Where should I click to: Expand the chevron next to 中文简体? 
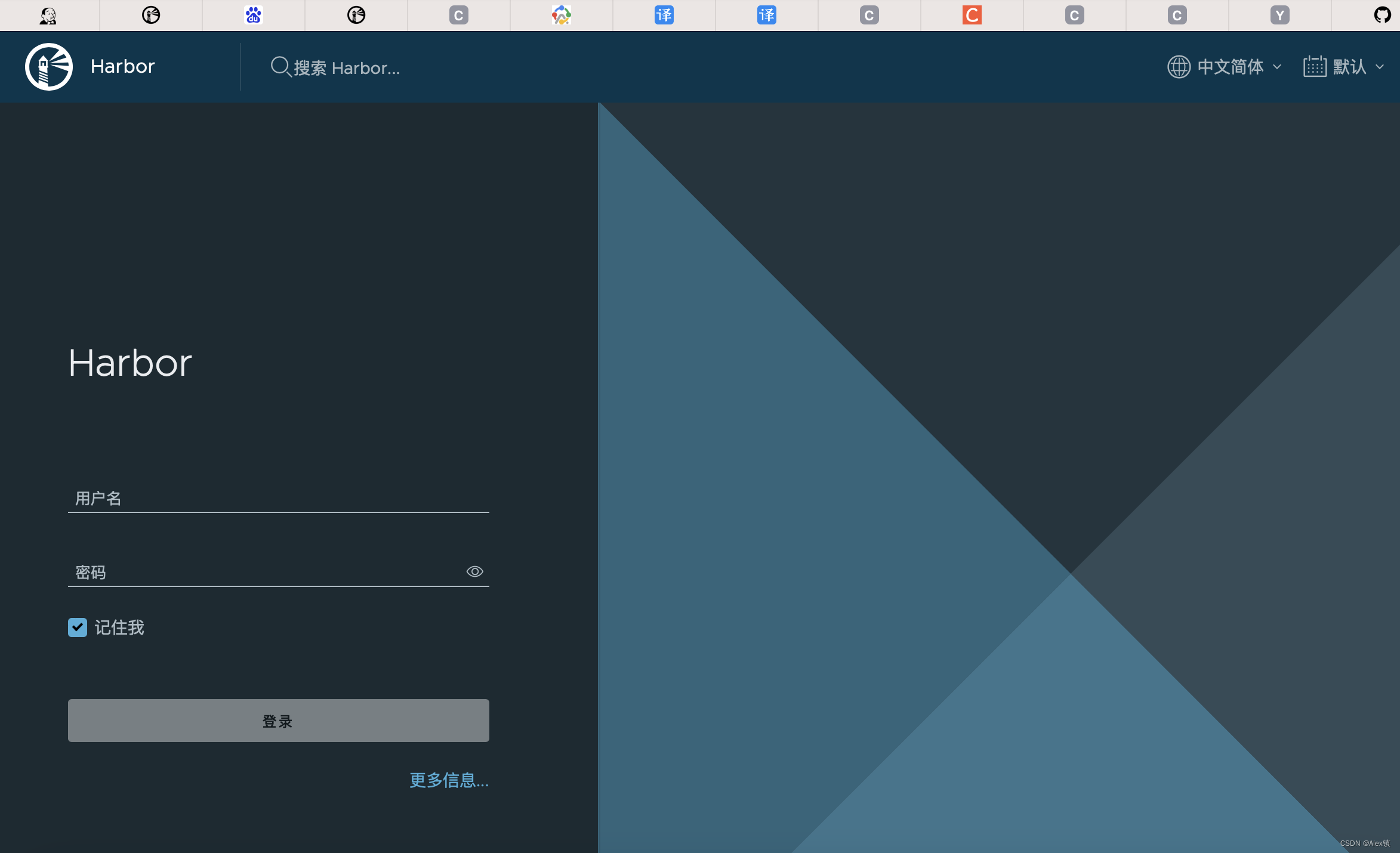[1277, 67]
